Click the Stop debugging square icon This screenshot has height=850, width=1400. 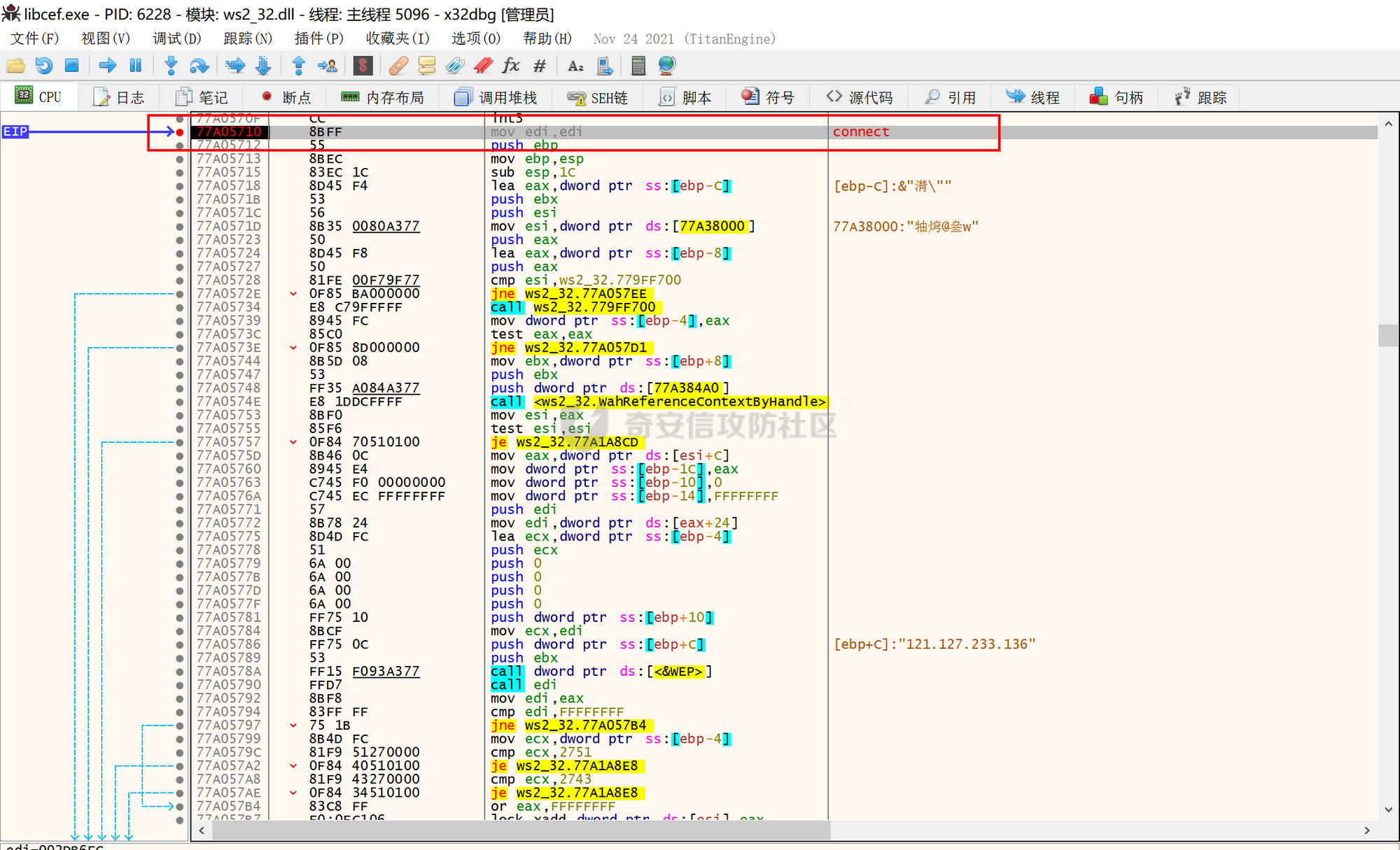(x=71, y=66)
